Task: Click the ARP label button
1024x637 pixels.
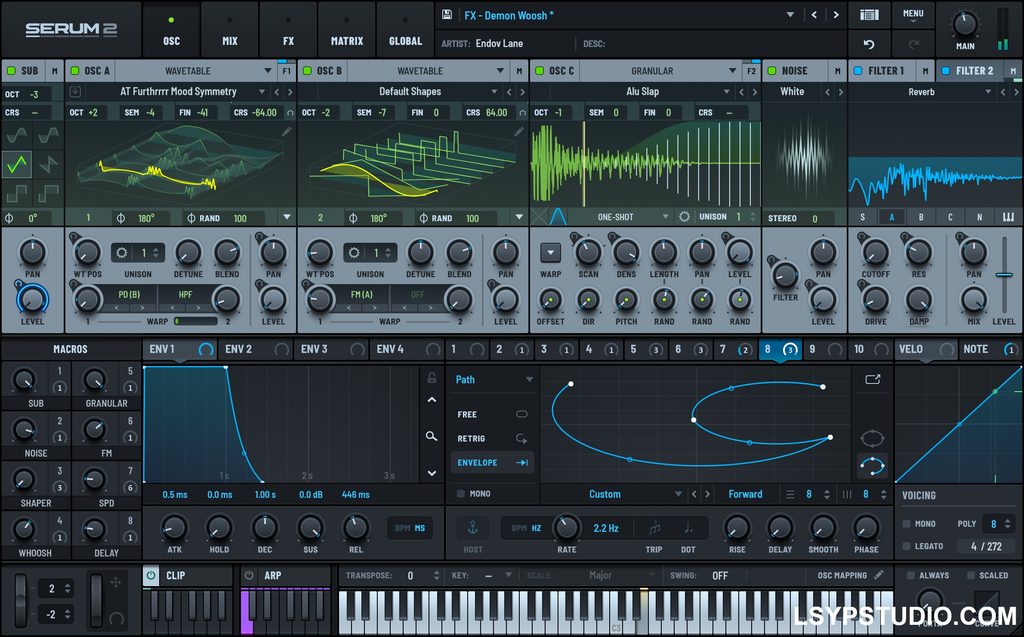Action: coord(273,576)
